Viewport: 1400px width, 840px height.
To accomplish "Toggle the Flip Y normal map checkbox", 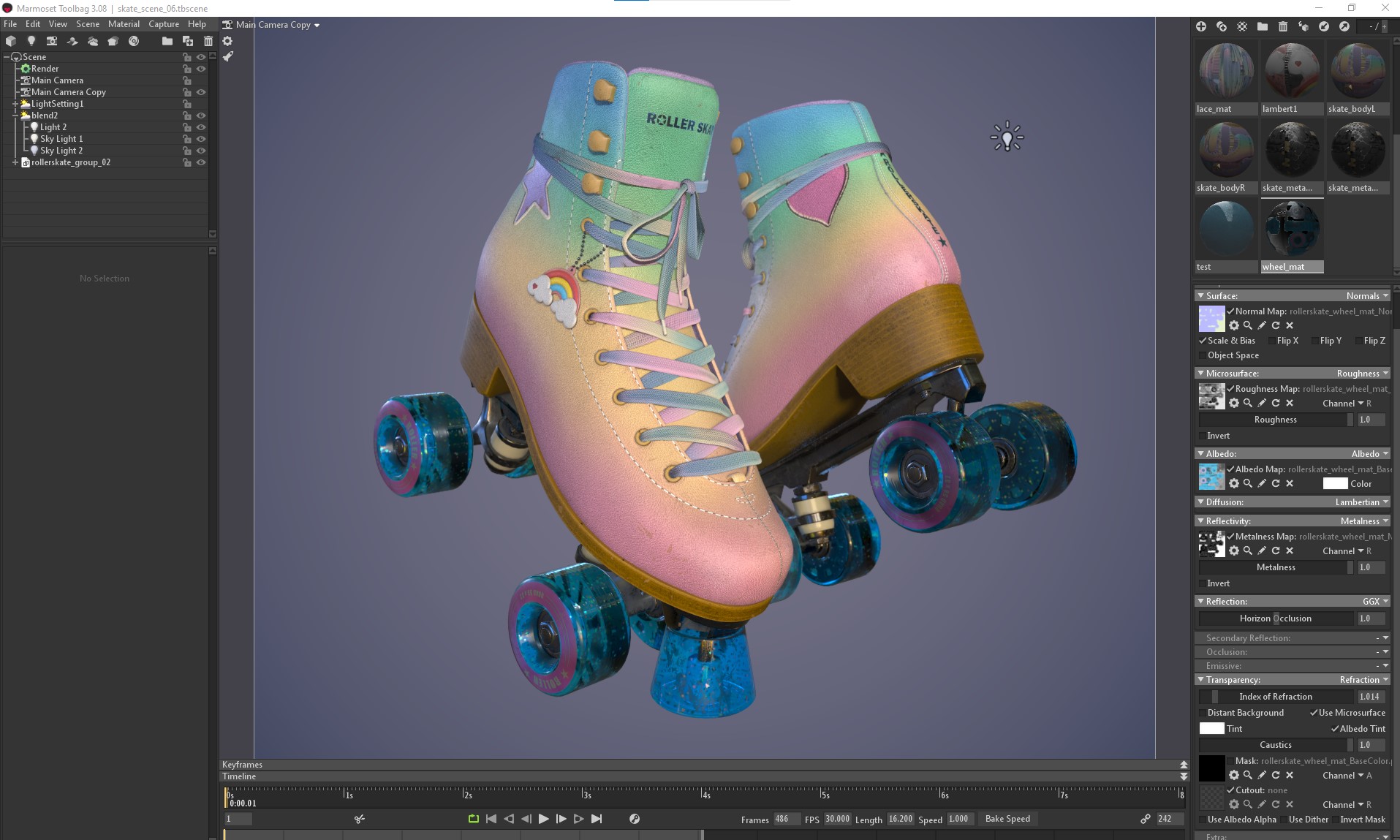I will coord(1314,341).
